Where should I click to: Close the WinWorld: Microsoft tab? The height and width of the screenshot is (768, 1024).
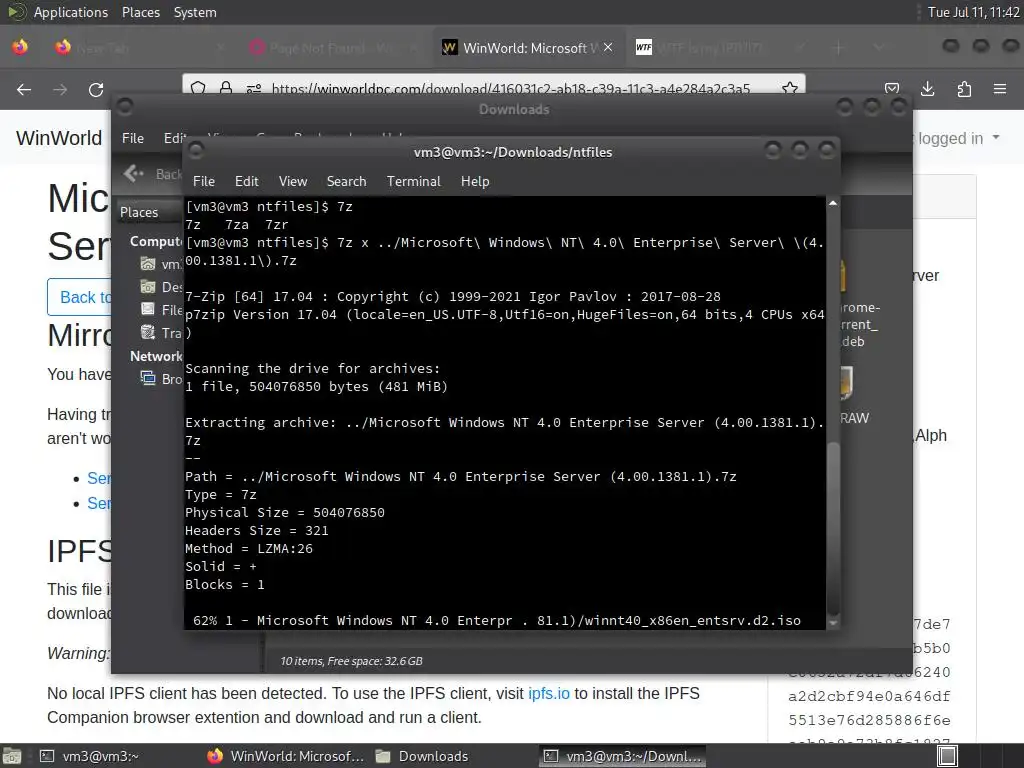[608, 47]
